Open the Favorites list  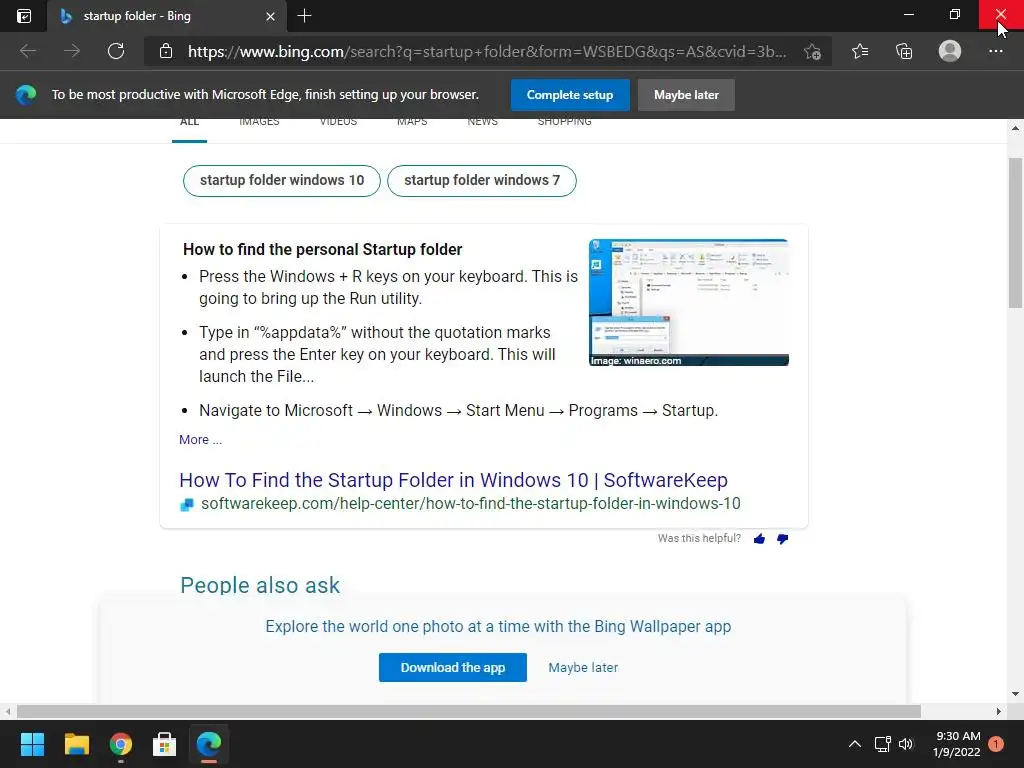tap(860, 51)
